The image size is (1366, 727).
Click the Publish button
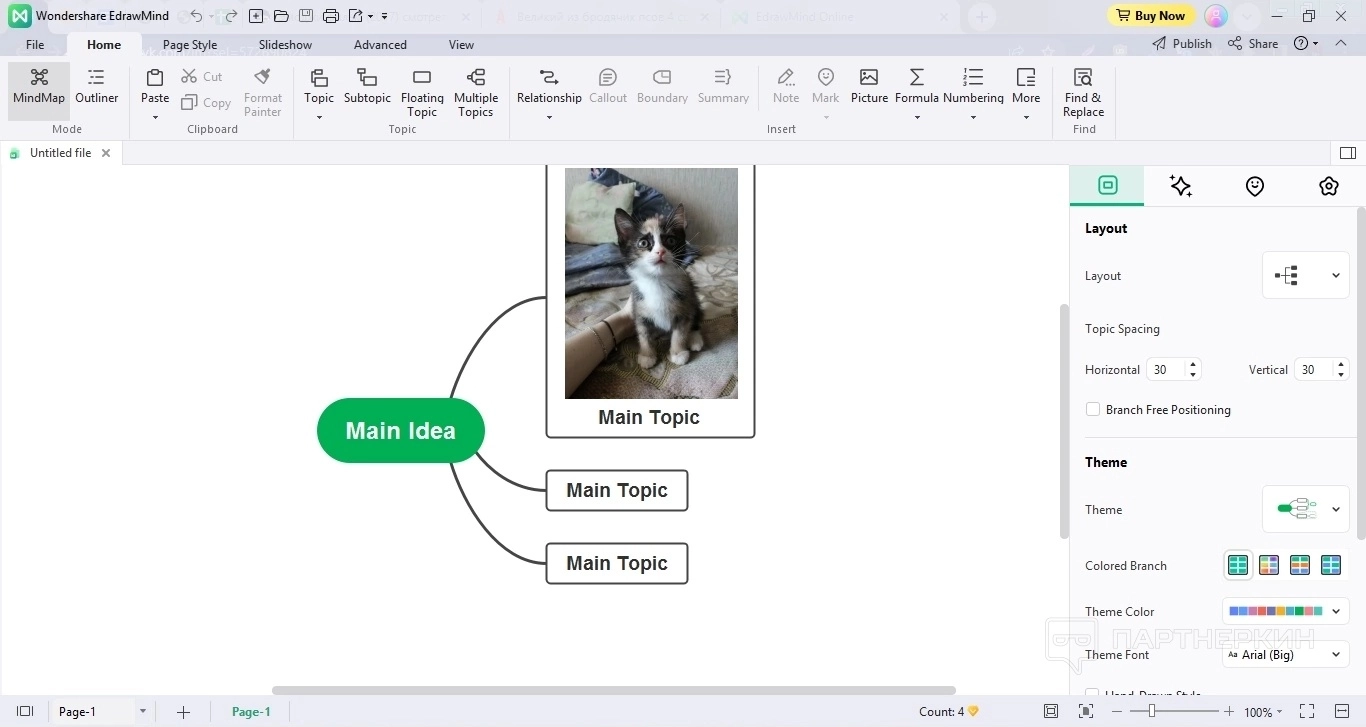pos(1182,44)
